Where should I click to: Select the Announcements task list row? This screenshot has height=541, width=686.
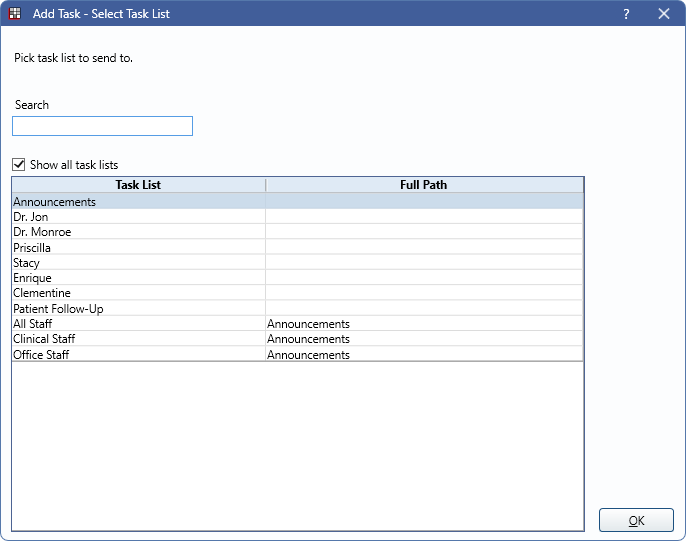coord(55,202)
